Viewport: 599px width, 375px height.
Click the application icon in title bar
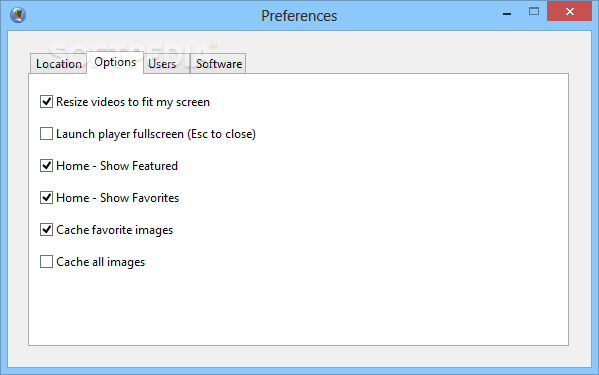pos(18,15)
